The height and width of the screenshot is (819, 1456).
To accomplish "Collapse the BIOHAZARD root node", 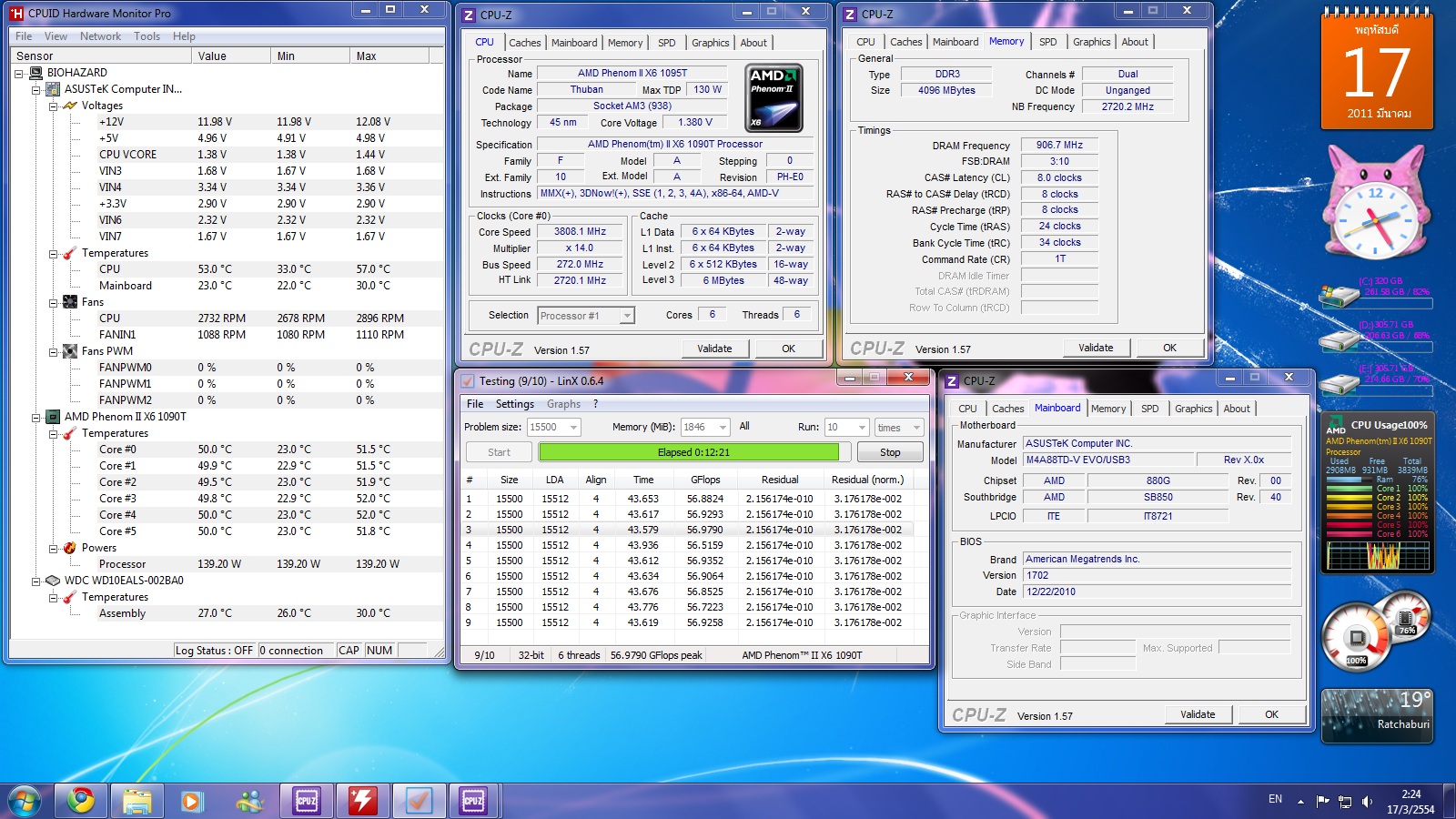I will pos(19,74).
